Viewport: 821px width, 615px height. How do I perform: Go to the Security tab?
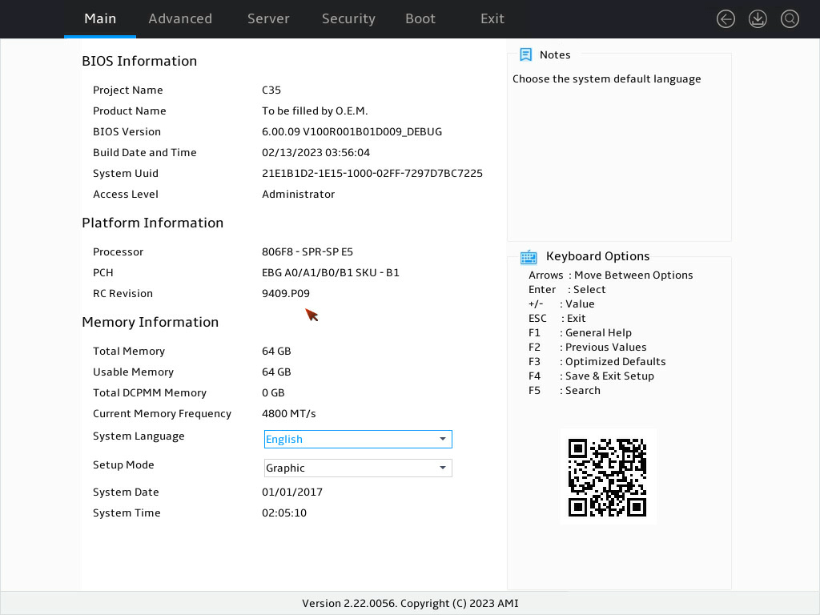(x=348, y=19)
